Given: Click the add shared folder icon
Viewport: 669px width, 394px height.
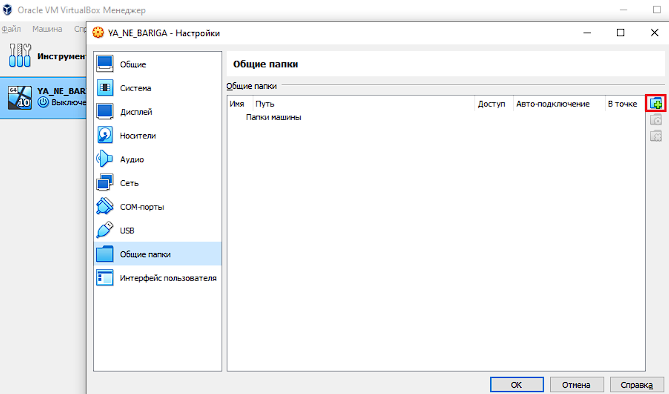Looking at the screenshot, I should pyautogui.click(x=656, y=103).
